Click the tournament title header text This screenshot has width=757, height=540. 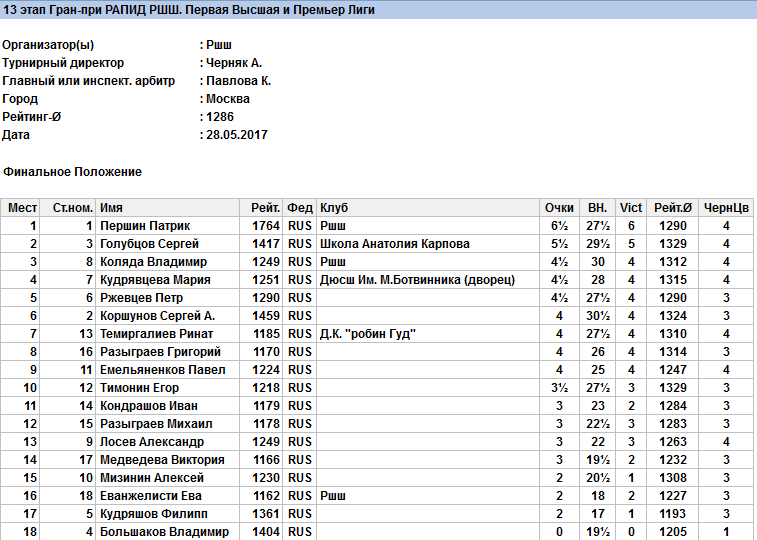coord(189,10)
